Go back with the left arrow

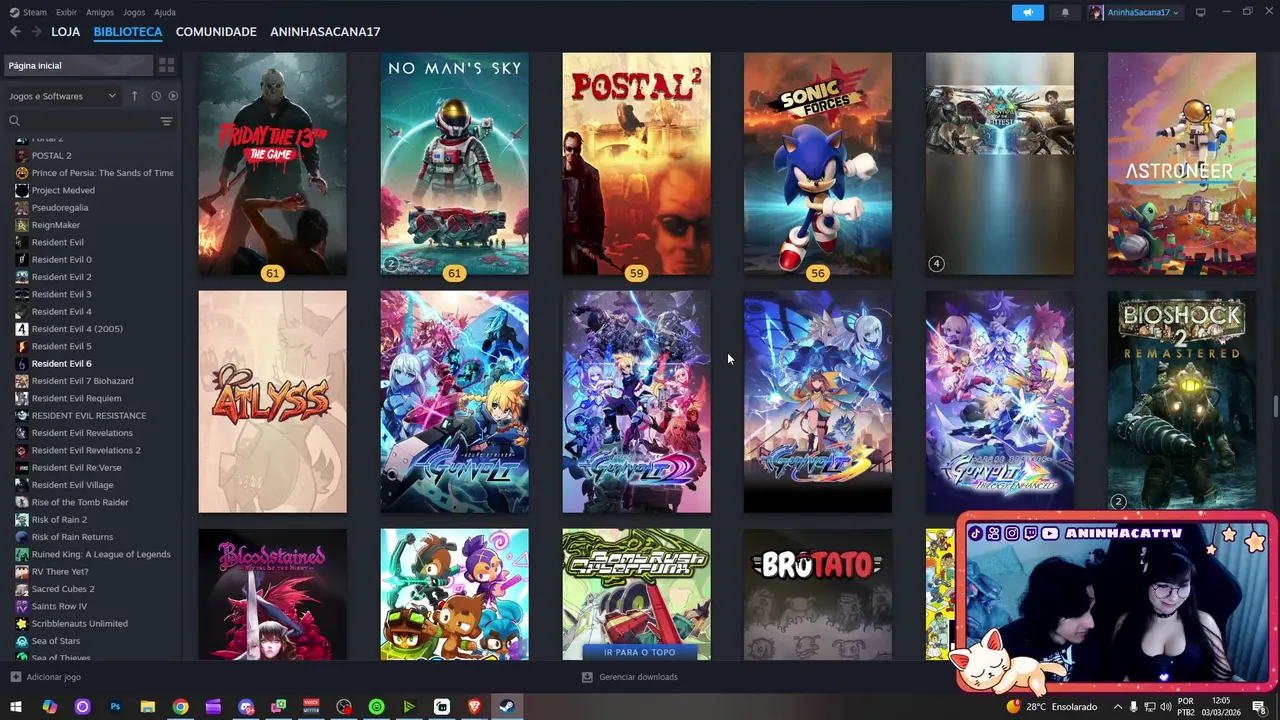15,32
